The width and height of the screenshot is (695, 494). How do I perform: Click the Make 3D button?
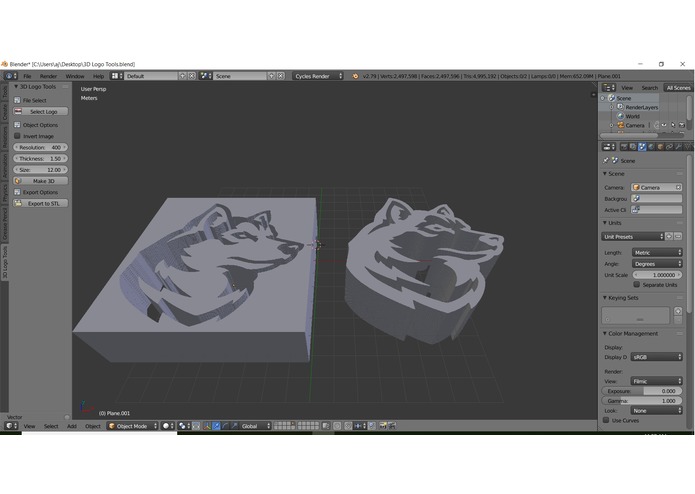pos(40,181)
